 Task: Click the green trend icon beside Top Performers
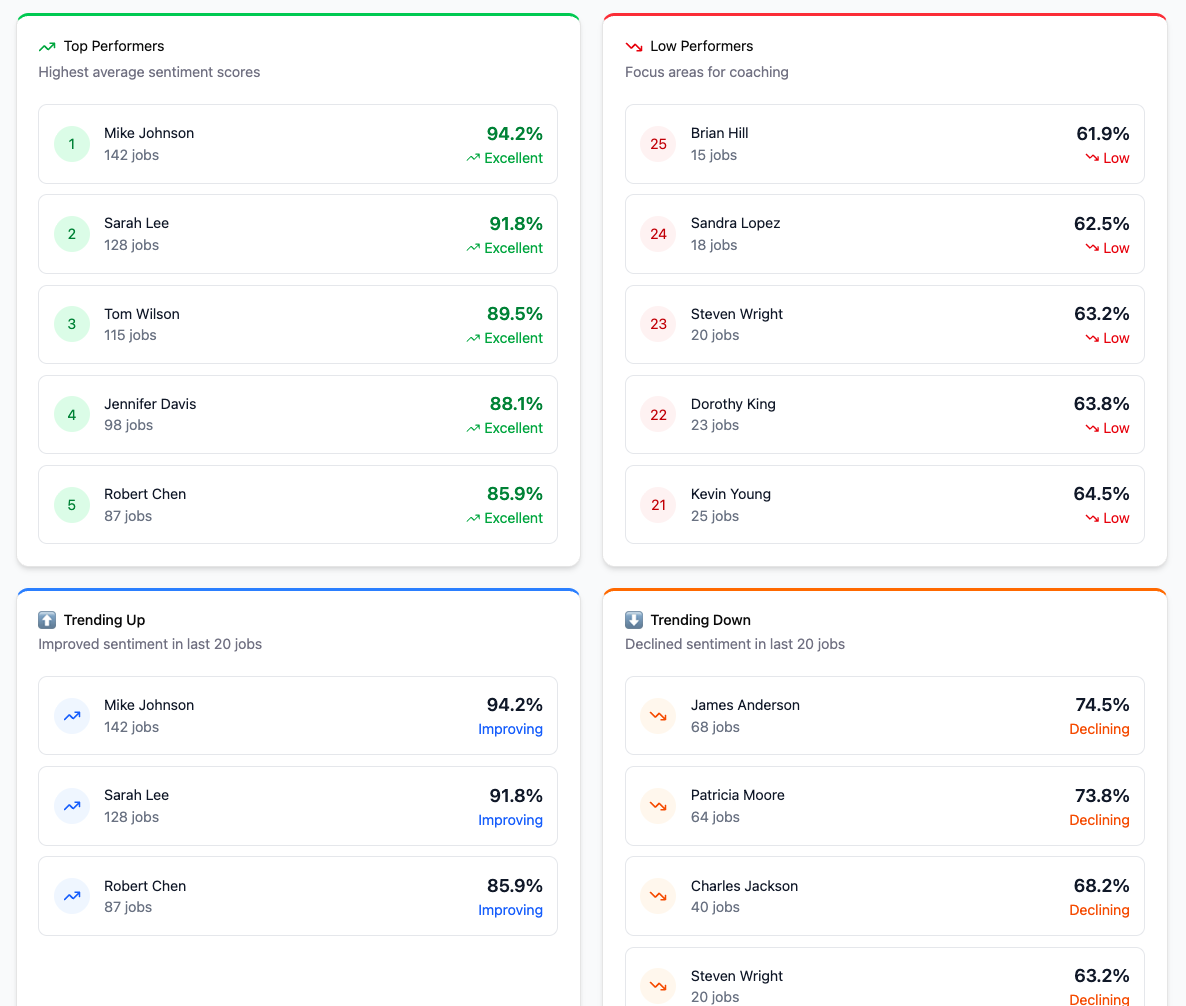47,46
